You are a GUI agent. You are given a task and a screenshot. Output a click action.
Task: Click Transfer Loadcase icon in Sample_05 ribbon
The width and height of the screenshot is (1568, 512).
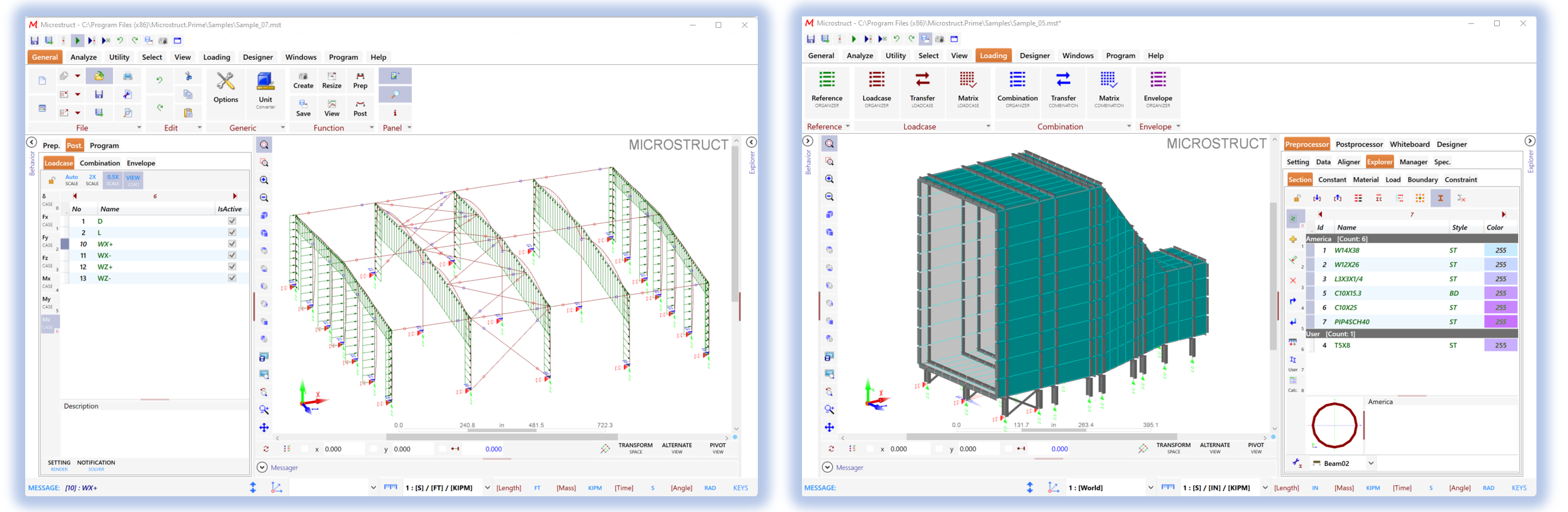pyautogui.click(x=922, y=90)
